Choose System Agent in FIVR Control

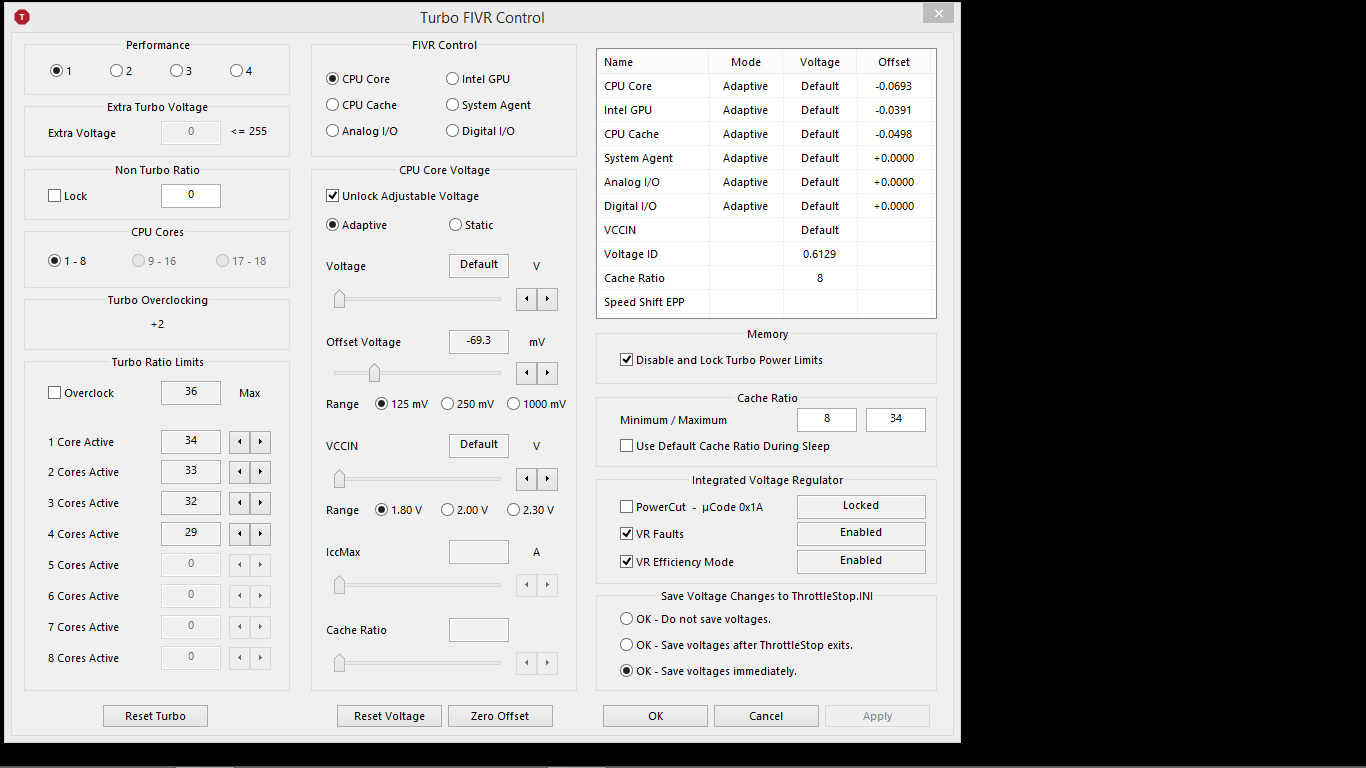489,105
